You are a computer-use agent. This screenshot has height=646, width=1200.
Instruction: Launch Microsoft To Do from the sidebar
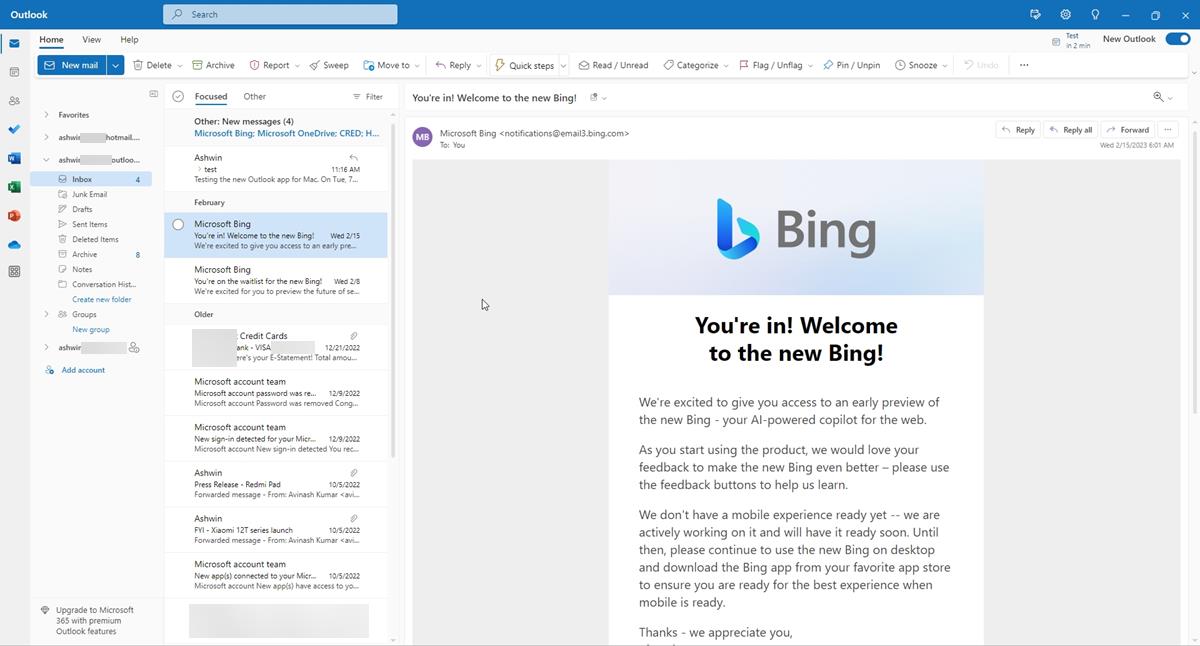click(14, 129)
